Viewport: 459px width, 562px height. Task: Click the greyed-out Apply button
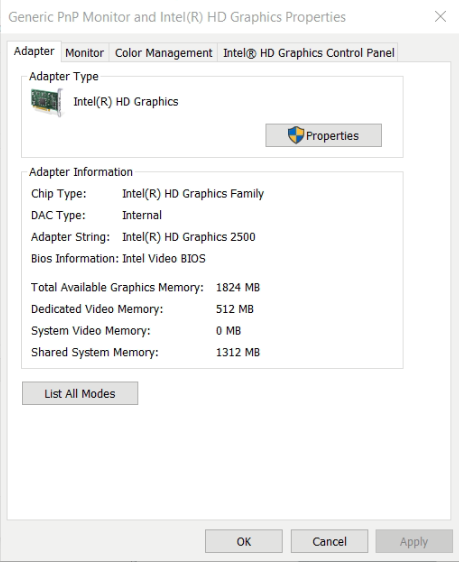click(x=414, y=541)
